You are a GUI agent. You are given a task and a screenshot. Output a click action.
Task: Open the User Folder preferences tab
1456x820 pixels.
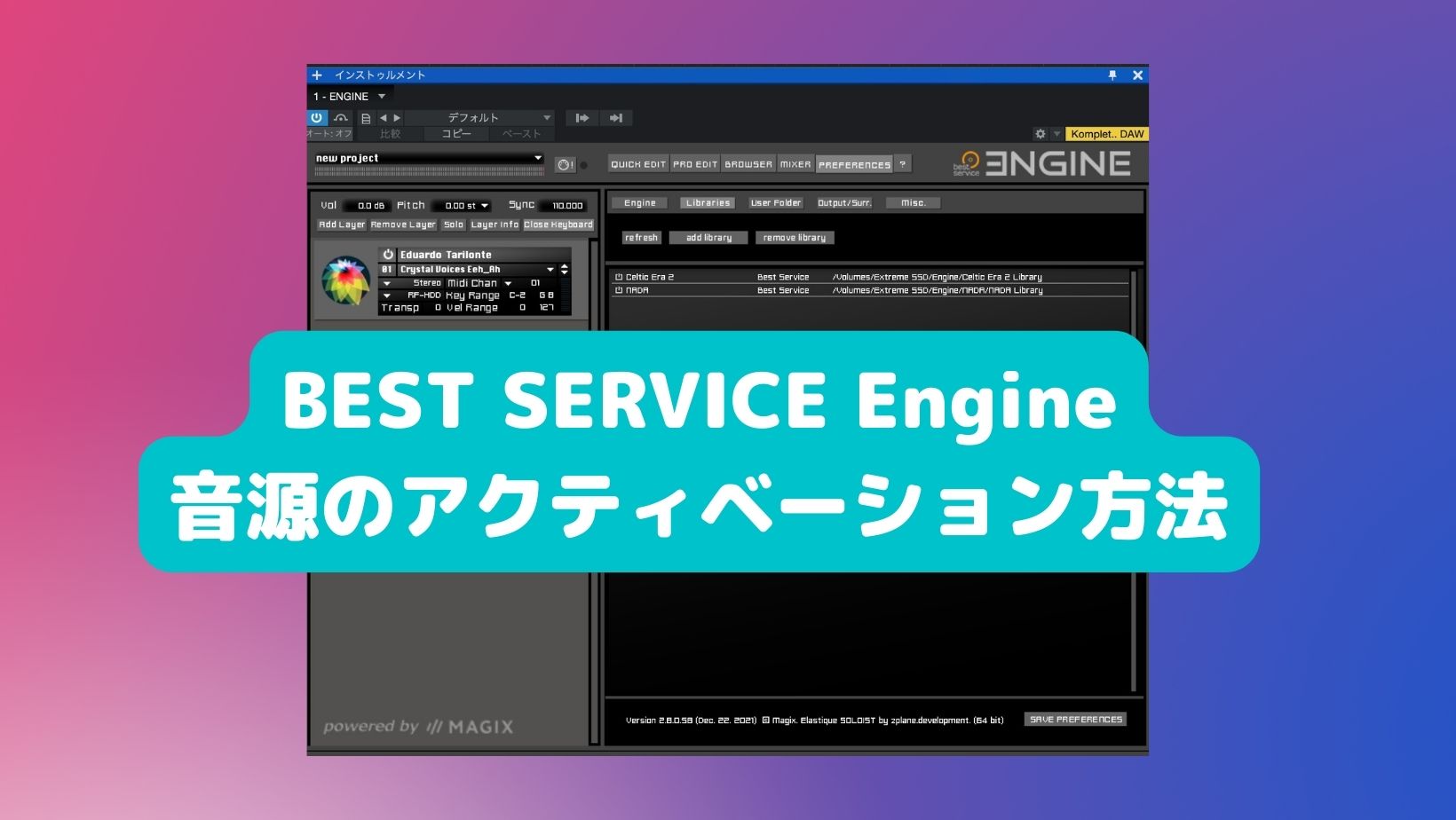pos(775,203)
